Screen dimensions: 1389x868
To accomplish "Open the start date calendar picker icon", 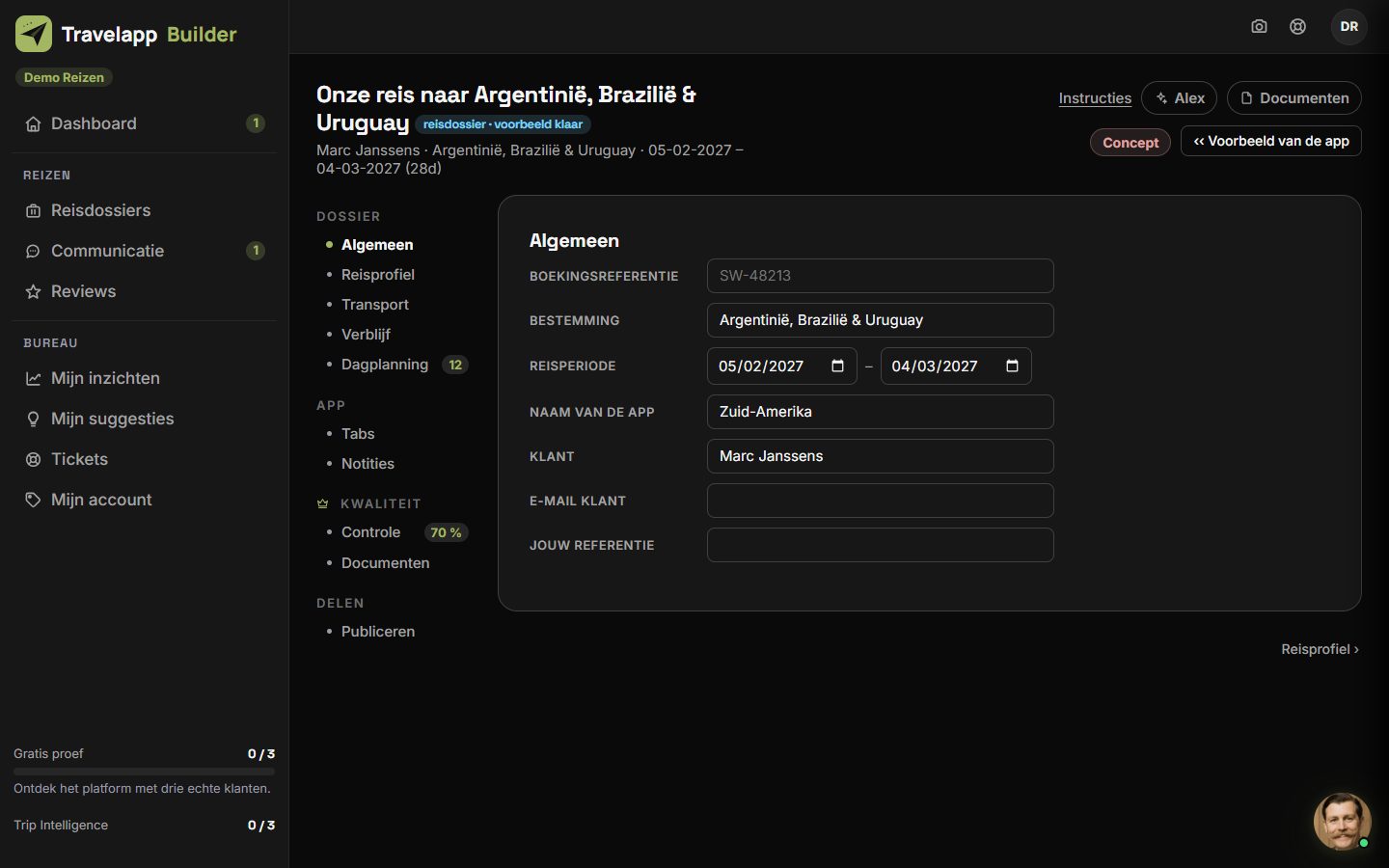I will coord(837,366).
